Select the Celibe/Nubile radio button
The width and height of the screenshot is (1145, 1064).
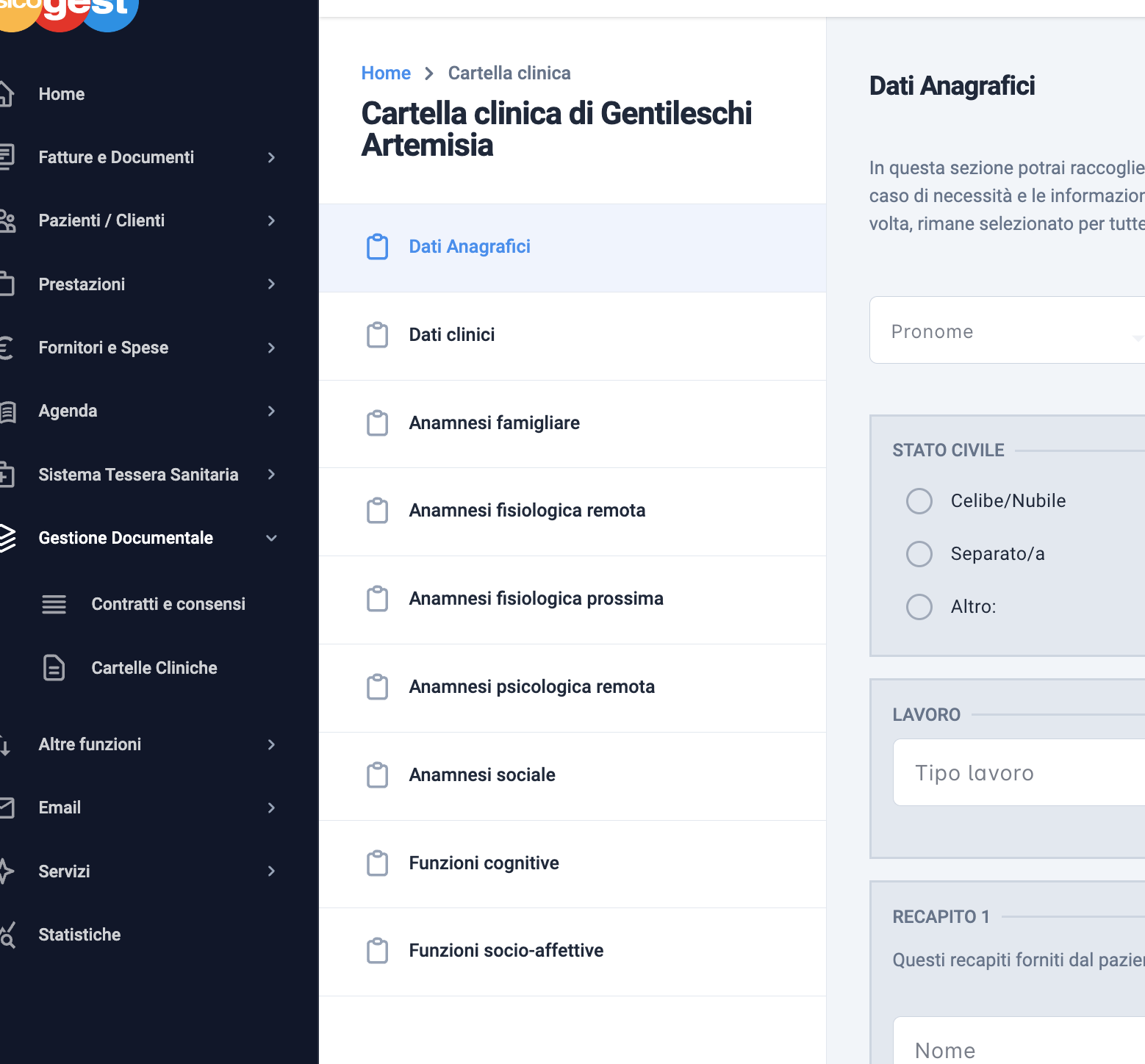pyautogui.click(x=919, y=501)
